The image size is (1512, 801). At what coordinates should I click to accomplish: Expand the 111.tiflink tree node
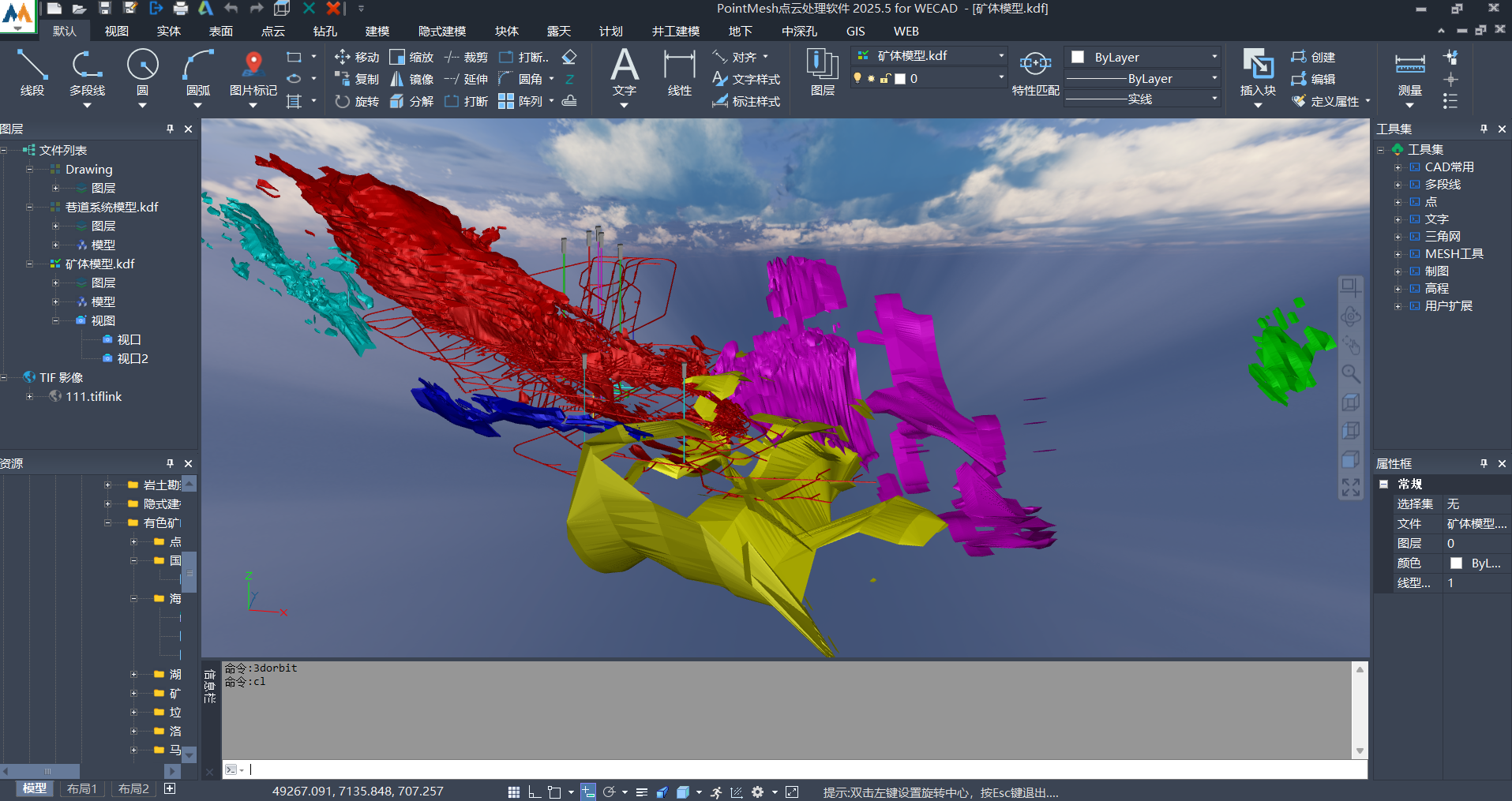point(30,396)
